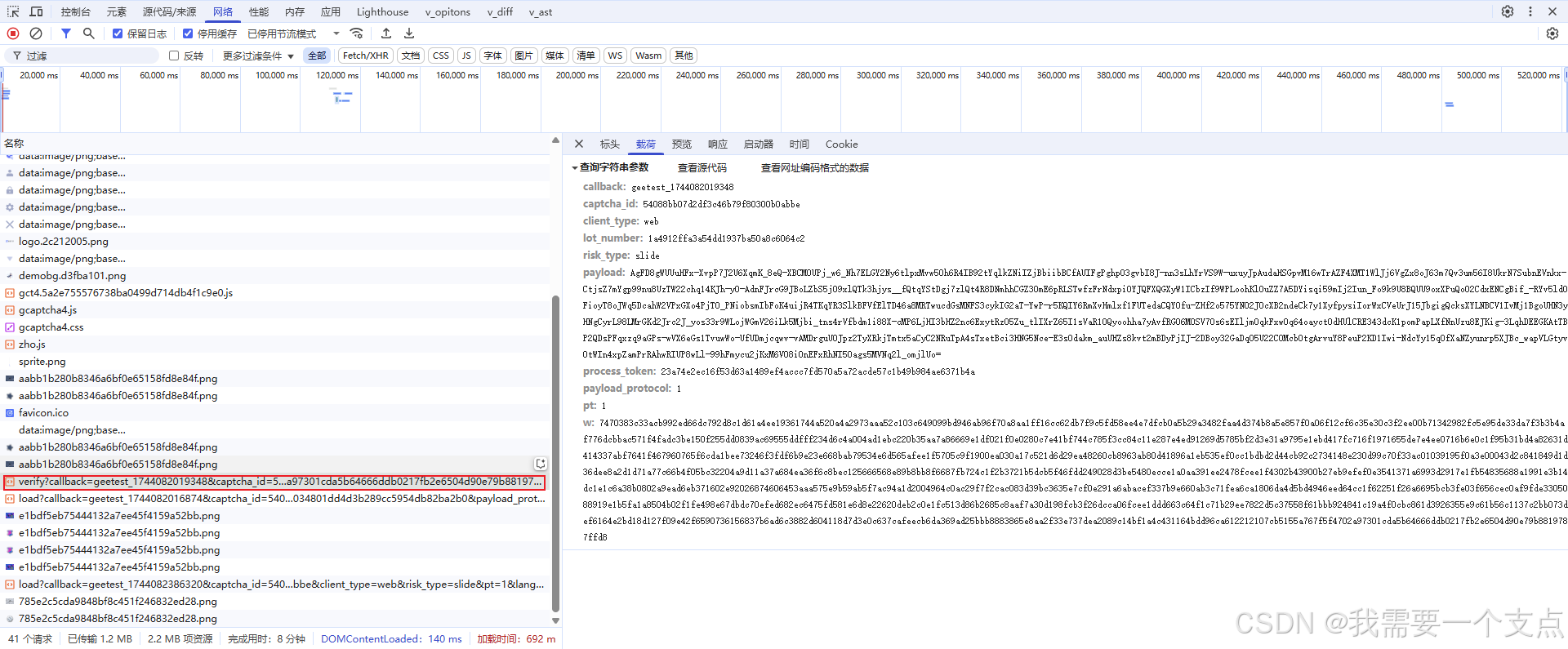Image resolution: width=1568 pixels, height=649 pixels.
Task: Filter by Doc requests
Action: point(411,56)
